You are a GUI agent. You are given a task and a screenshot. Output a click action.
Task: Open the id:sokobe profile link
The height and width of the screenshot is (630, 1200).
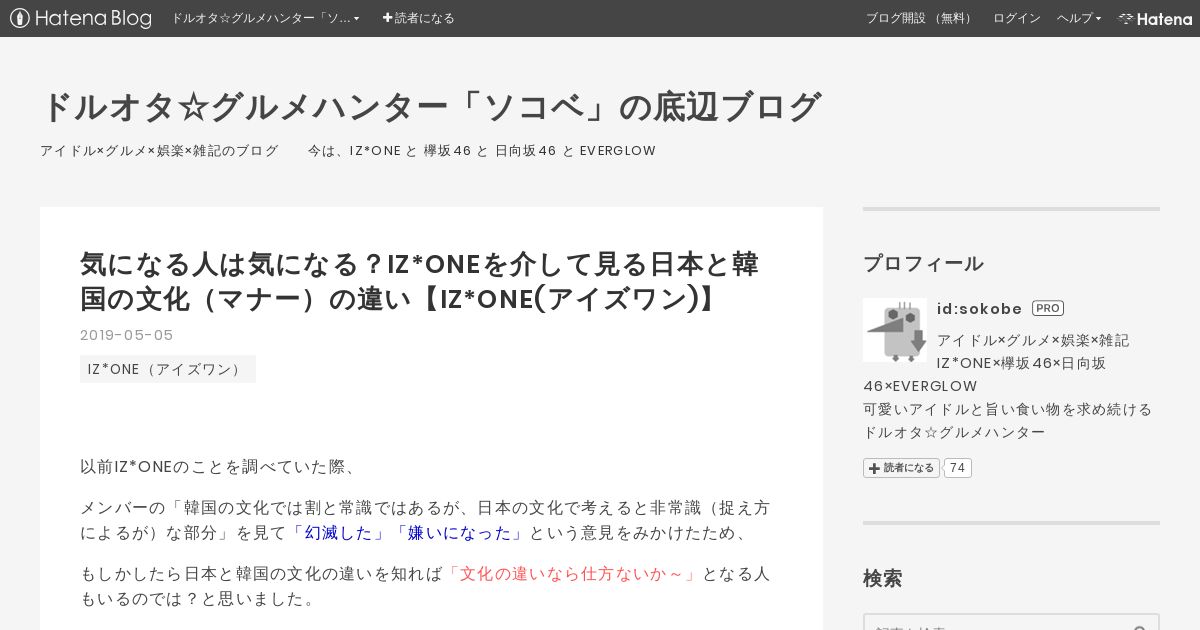point(980,308)
